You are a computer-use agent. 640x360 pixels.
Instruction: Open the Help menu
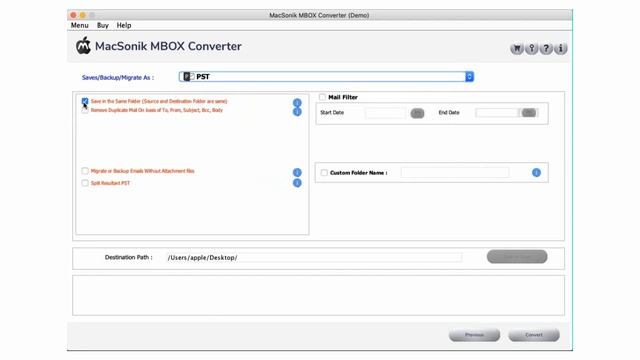pos(124,25)
